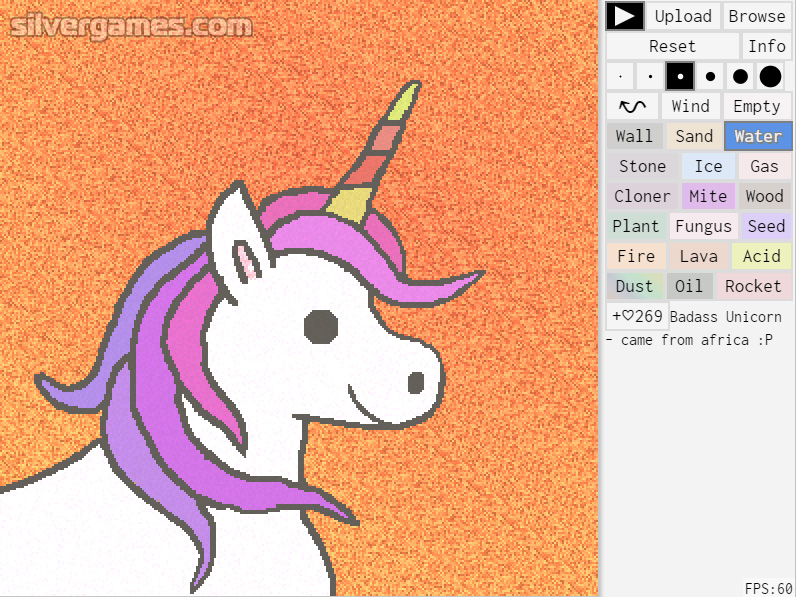Click the squiggly wave icon button
Viewport: 796px width, 597px height.
pos(632,106)
